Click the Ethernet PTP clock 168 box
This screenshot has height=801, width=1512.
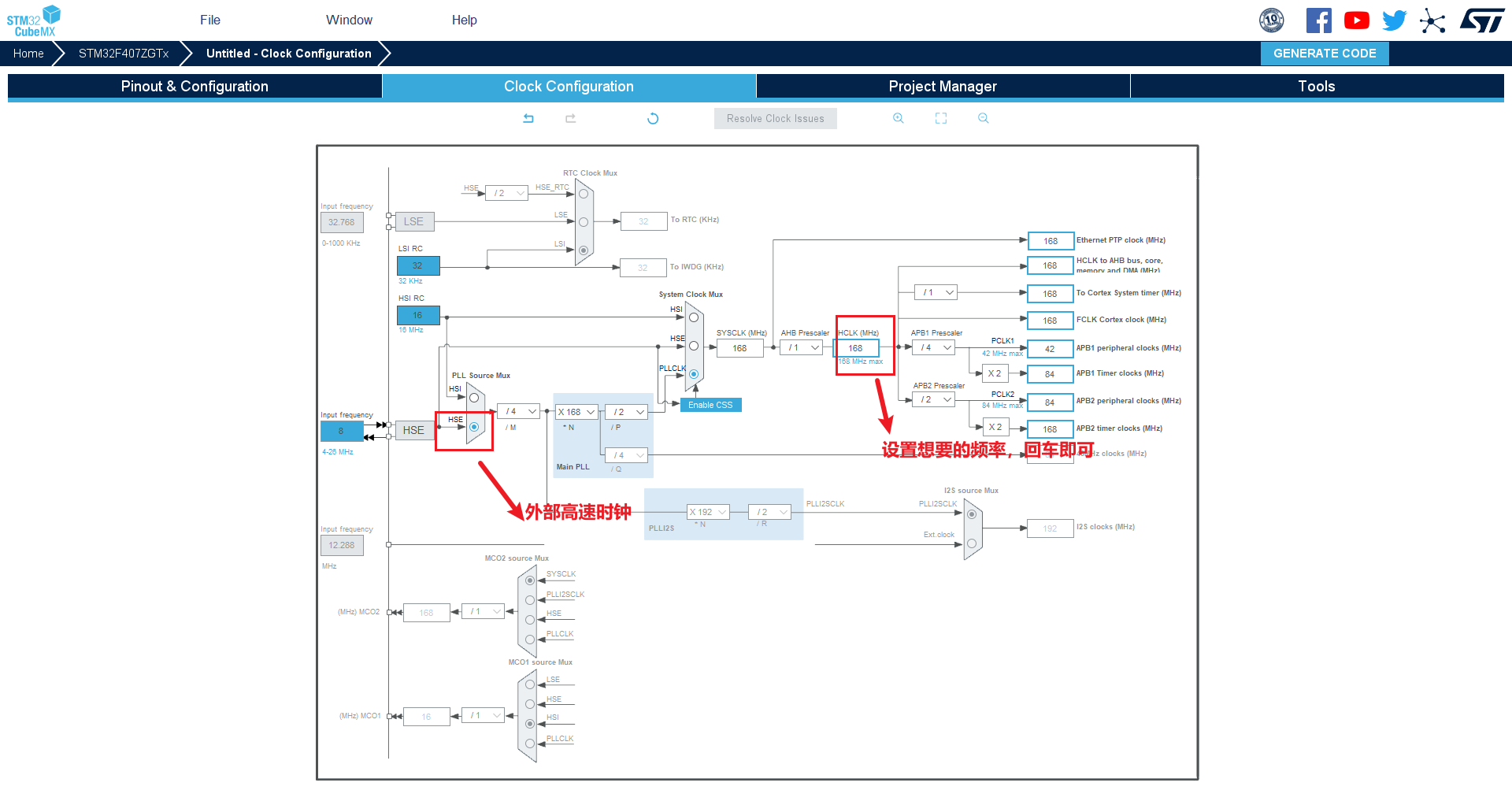(x=1051, y=241)
